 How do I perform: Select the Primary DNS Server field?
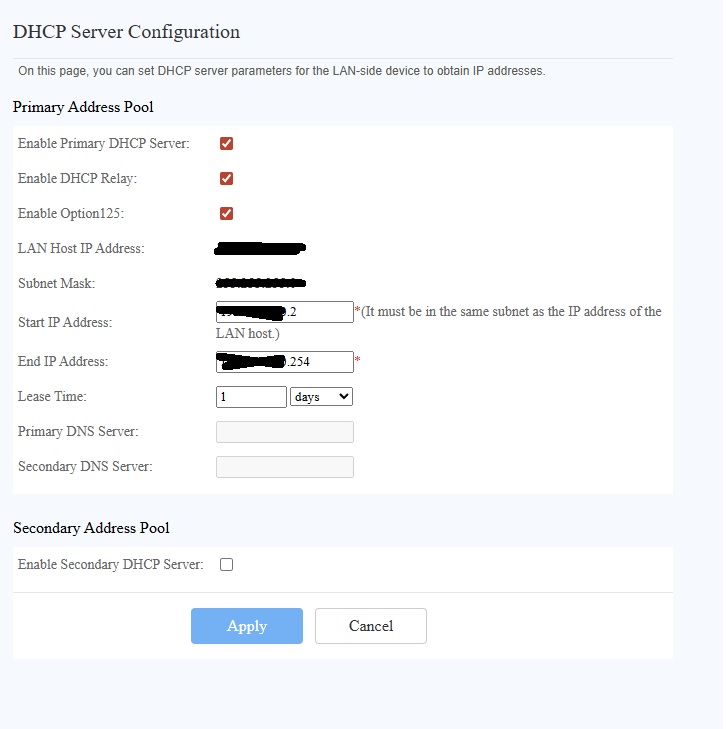tap(285, 432)
